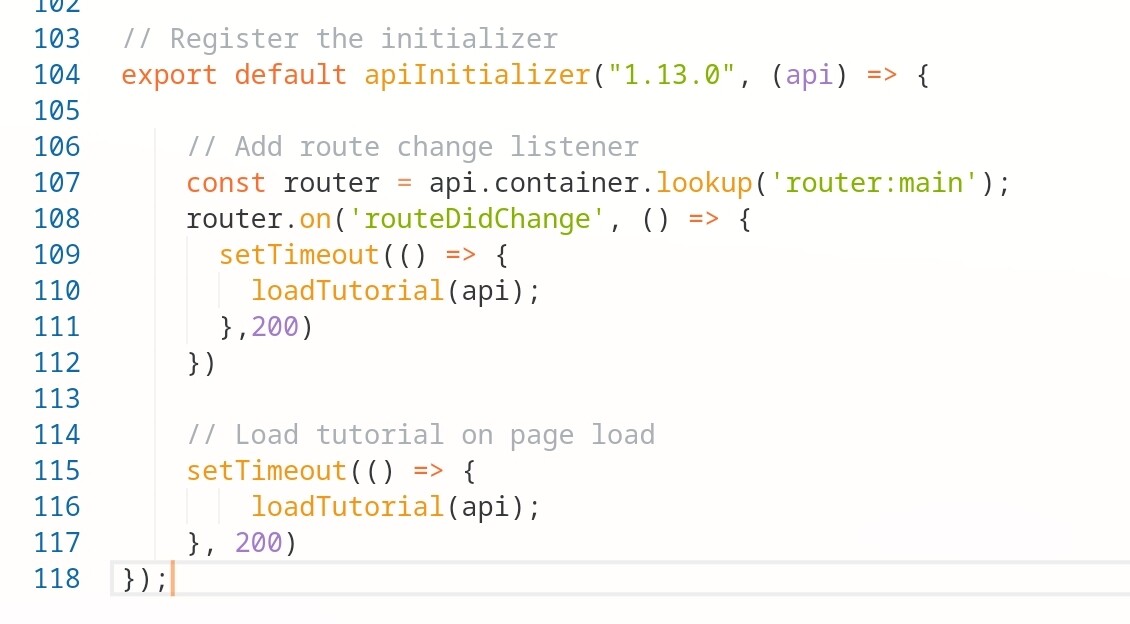Select line number 113 in gutter

pos(57,398)
